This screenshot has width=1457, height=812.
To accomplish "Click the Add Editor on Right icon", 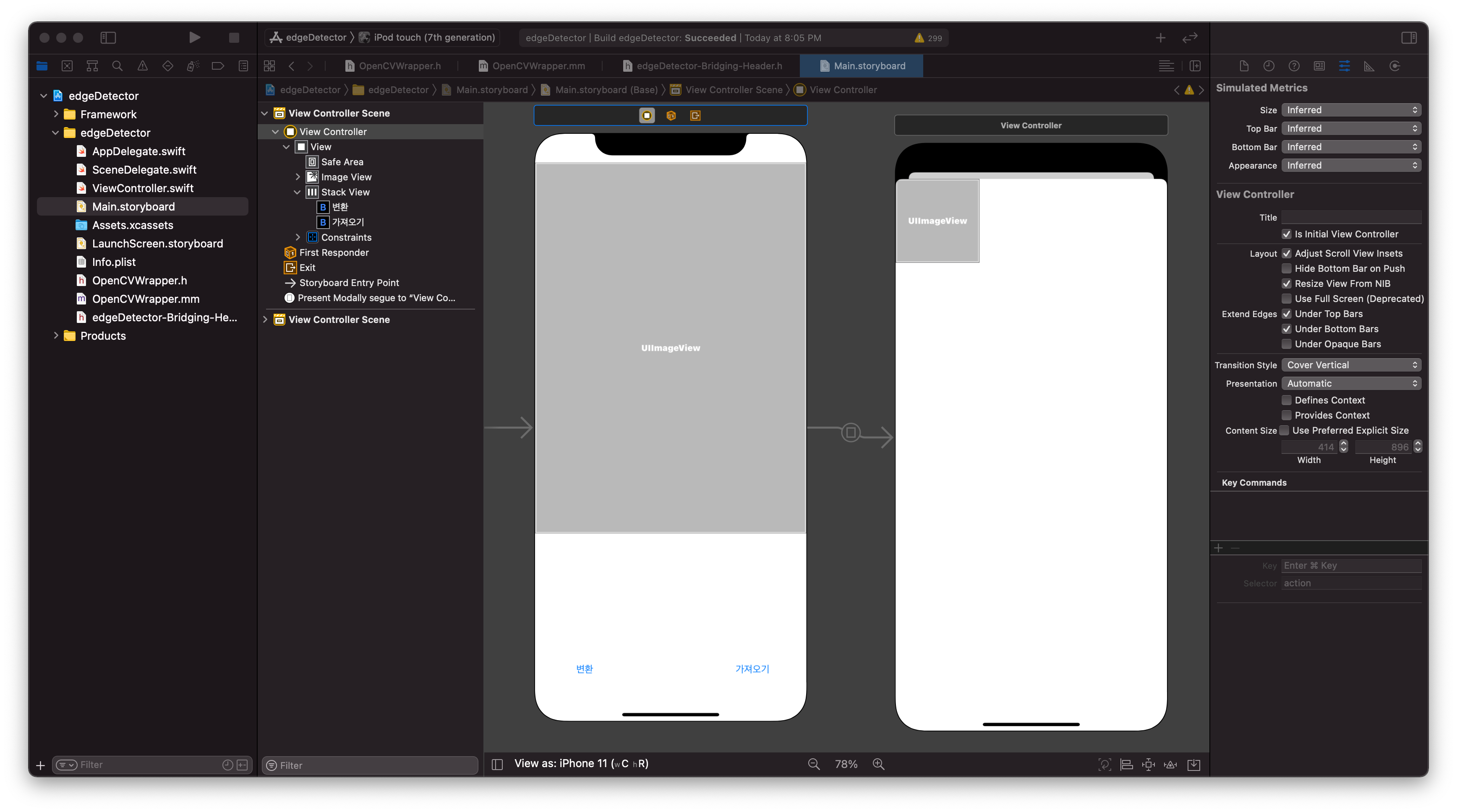I will 1195,65.
